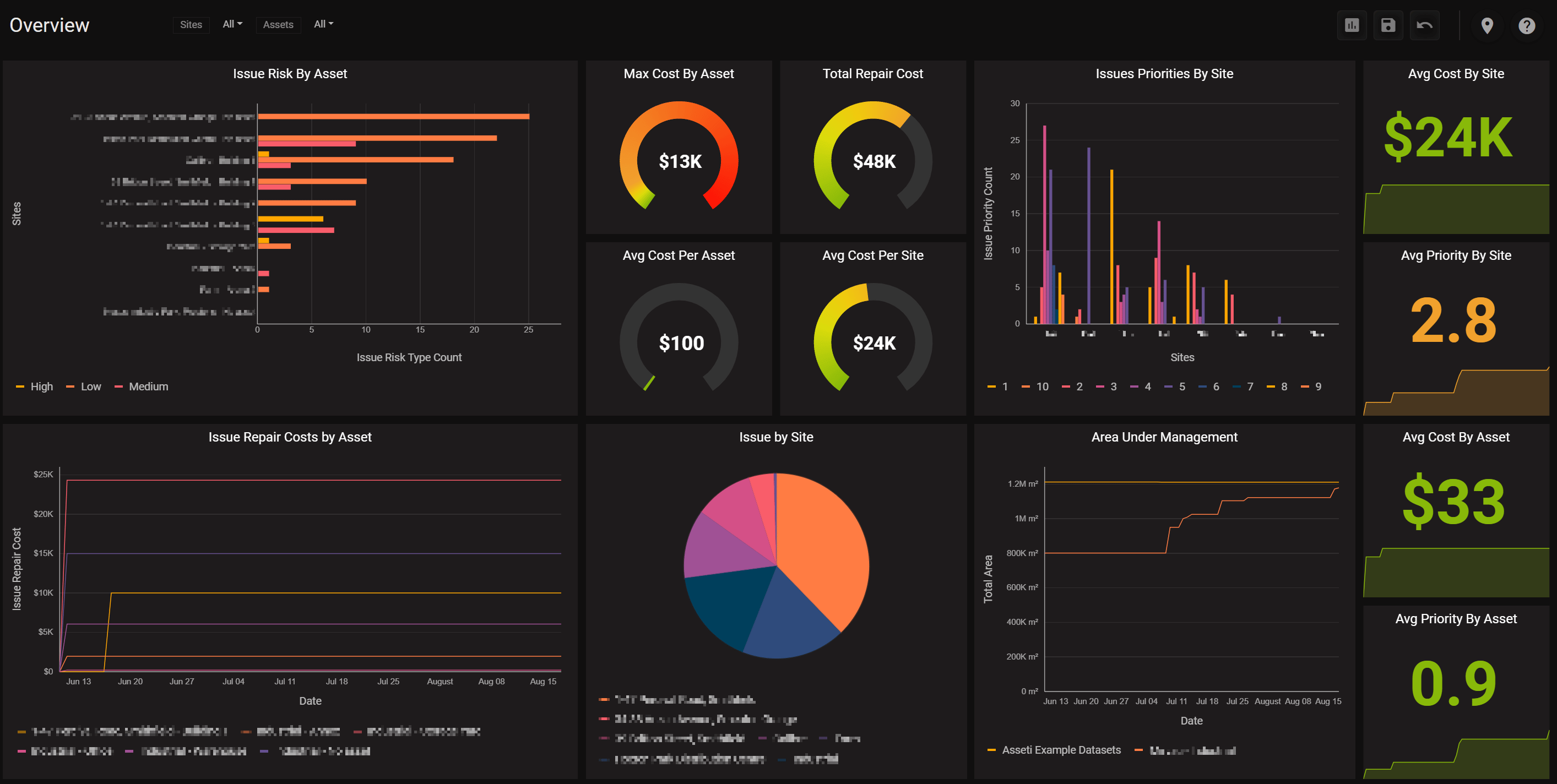Click the Overview page title

[x=50, y=25]
